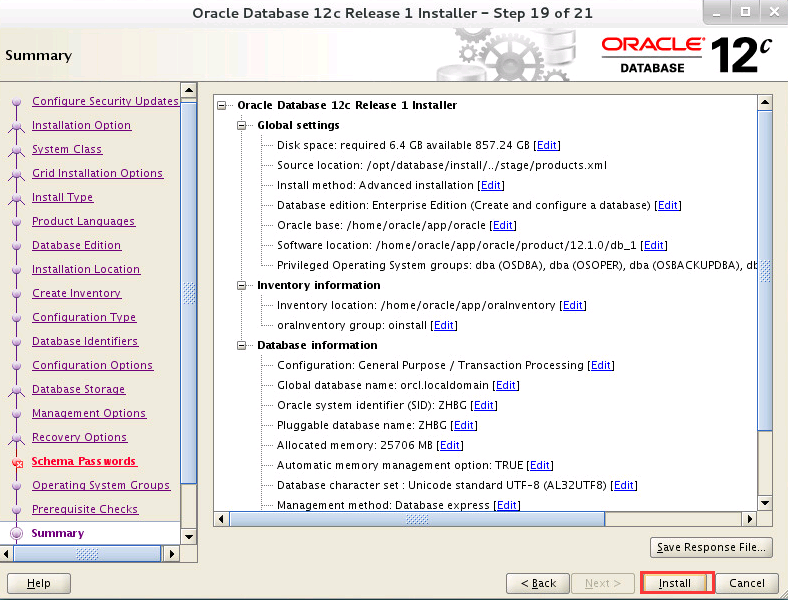Image resolution: width=788 pixels, height=600 pixels.
Task: Edit the Oracle system identifier SID
Action: [x=484, y=405]
